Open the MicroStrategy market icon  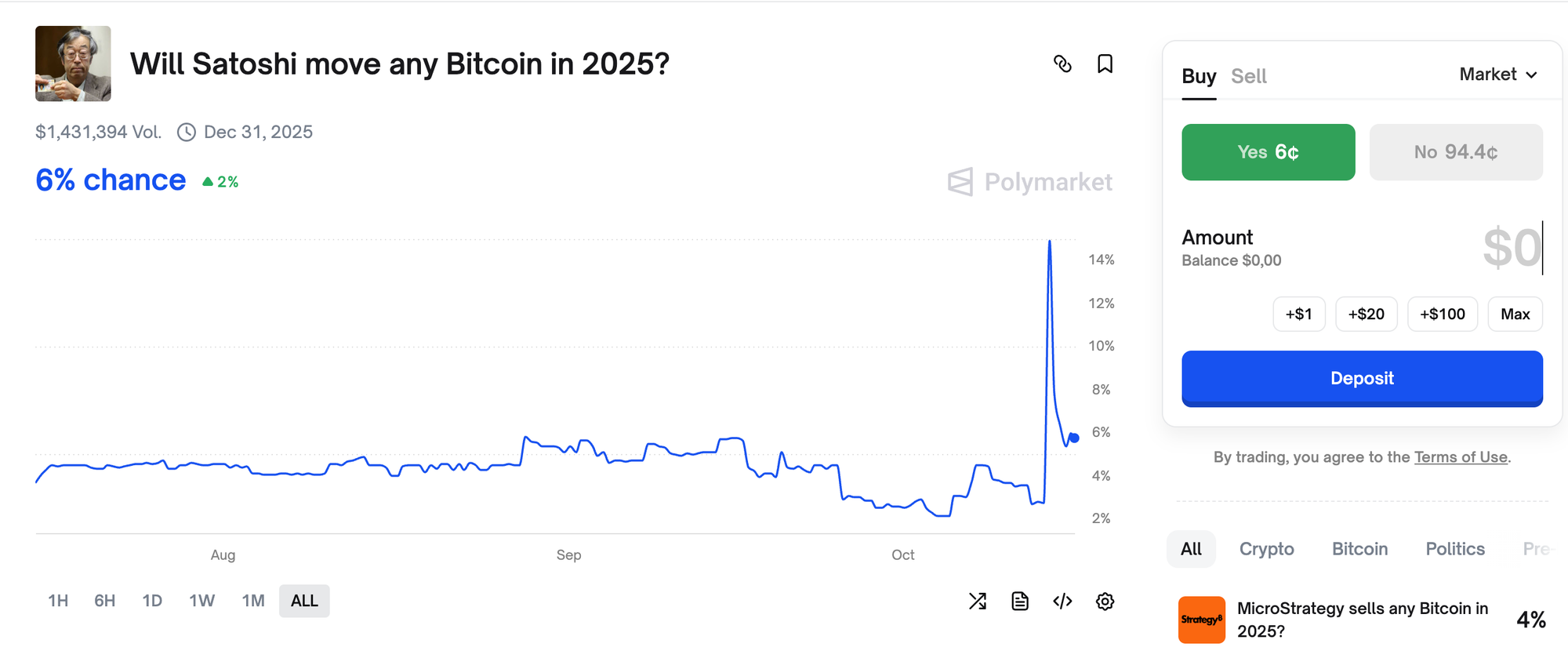click(x=1201, y=620)
